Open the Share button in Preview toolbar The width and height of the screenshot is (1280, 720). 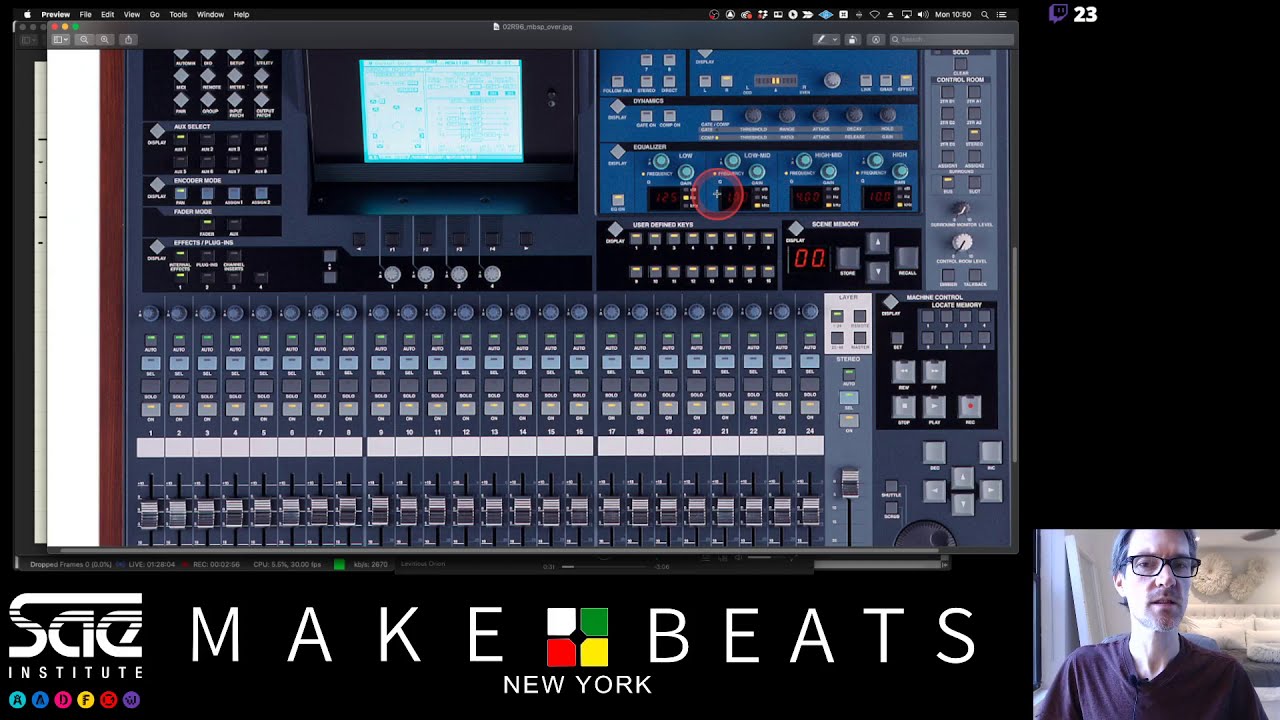[128, 39]
